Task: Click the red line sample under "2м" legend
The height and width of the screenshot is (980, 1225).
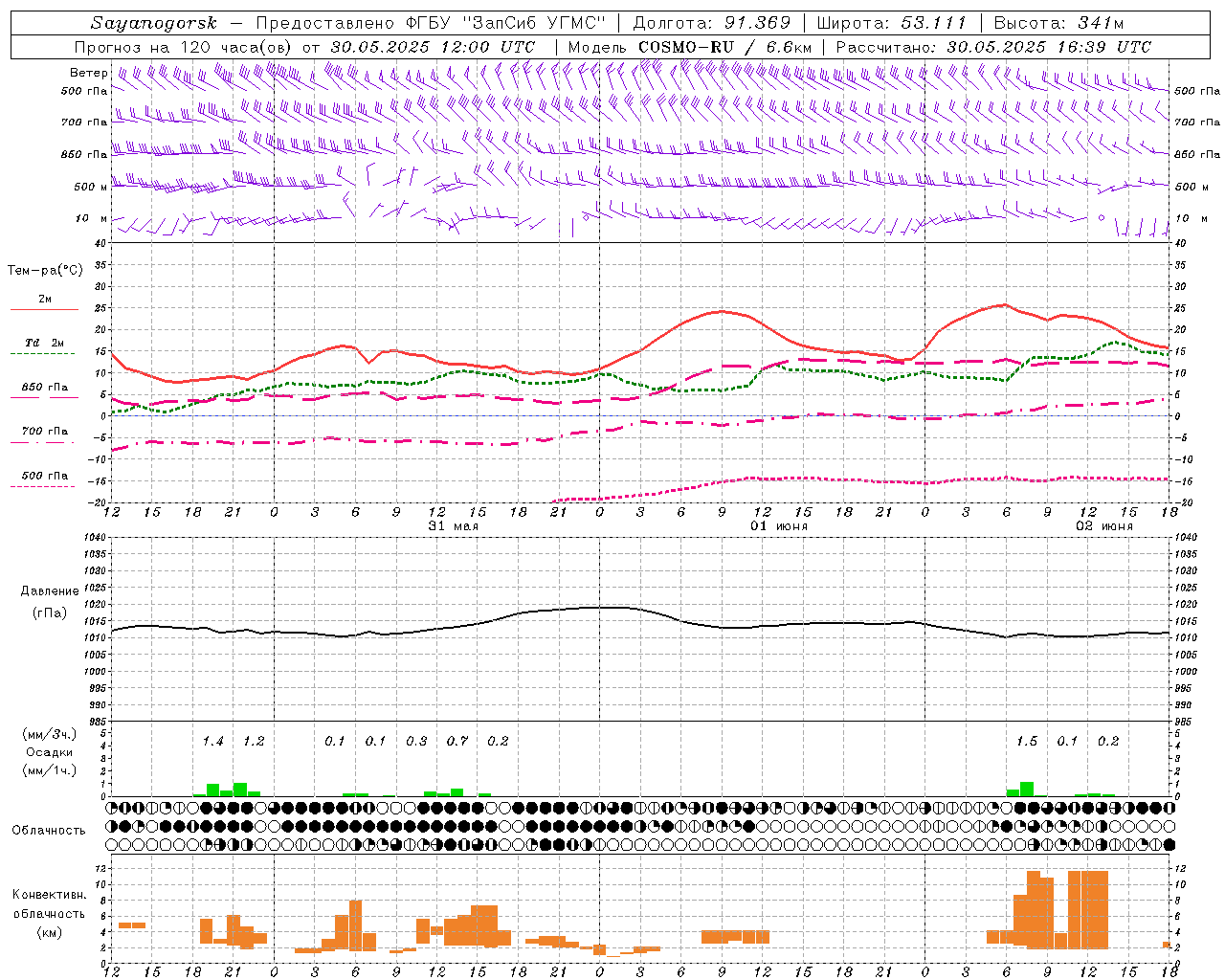Action: (44, 310)
